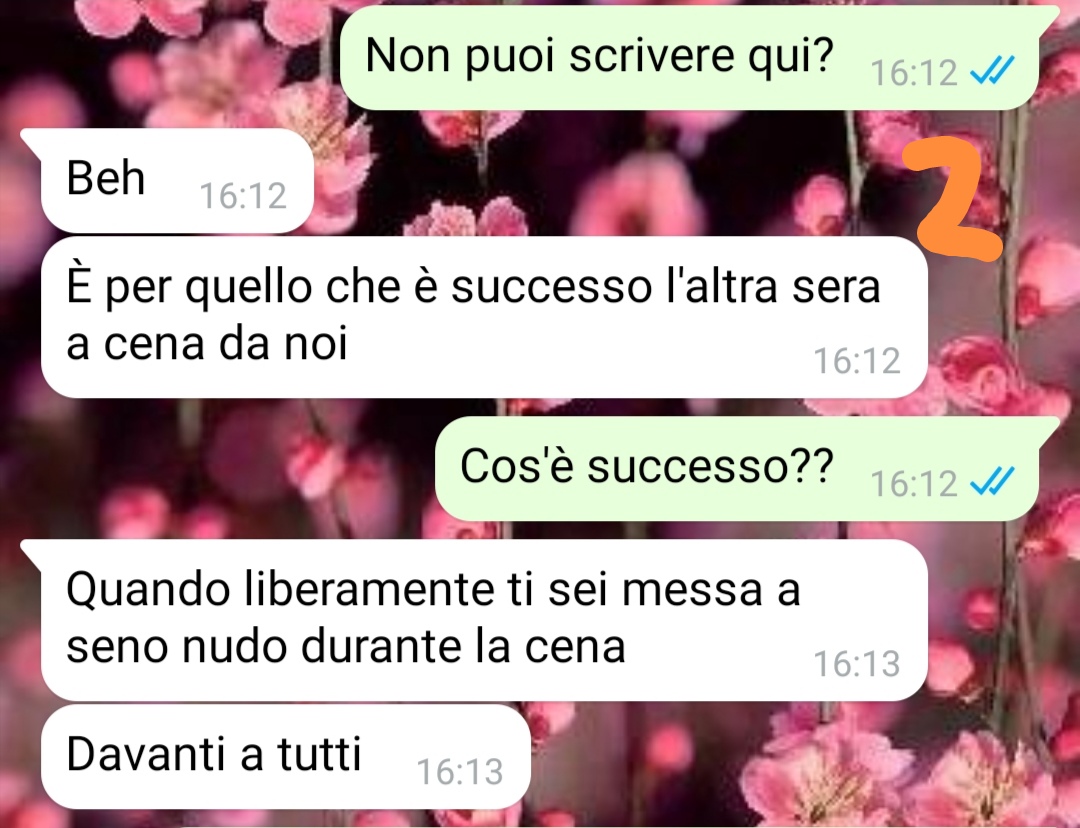
Task: Tap the message 'È per quello che è successo'
Action: coord(485,317)
